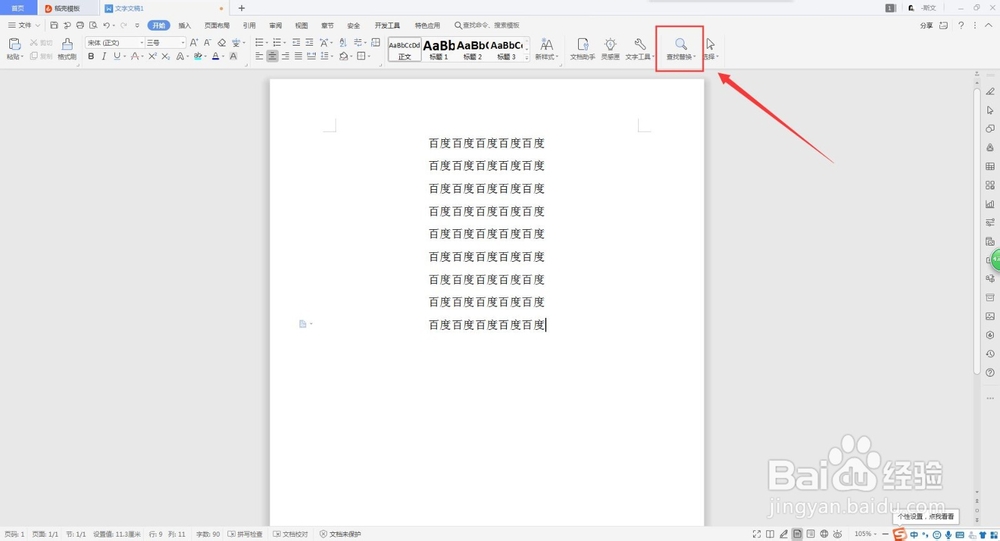The width and height of the screenshot is (1000, 541).
Task: Click the numbered list icon
Action: (x=277, y=43)
